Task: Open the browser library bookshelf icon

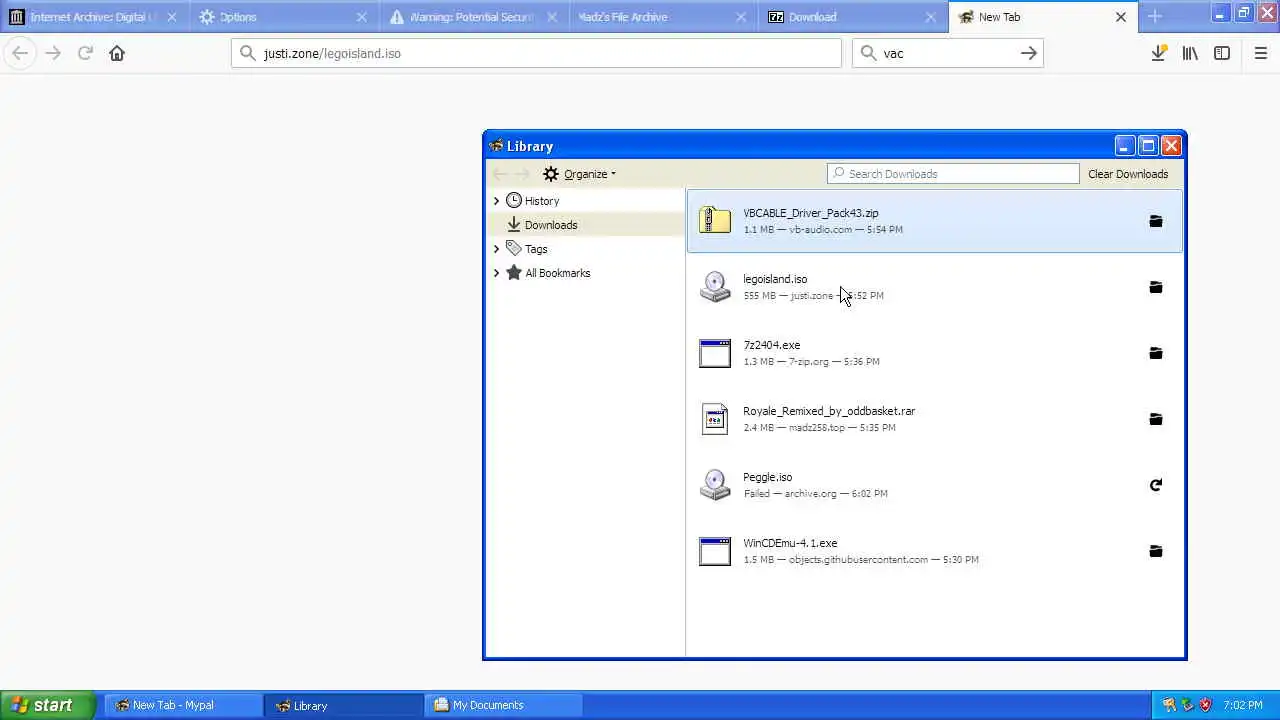Action: (x=1190, y=53)
